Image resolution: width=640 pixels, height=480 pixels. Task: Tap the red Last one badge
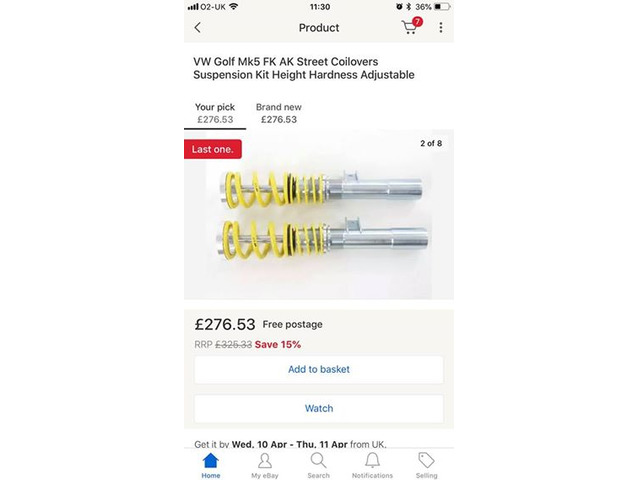pyautogui.click(x=214, y=148)
